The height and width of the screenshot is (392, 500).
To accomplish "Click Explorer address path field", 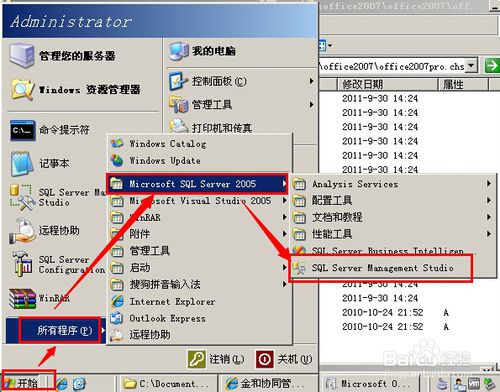I will [392, 66].
